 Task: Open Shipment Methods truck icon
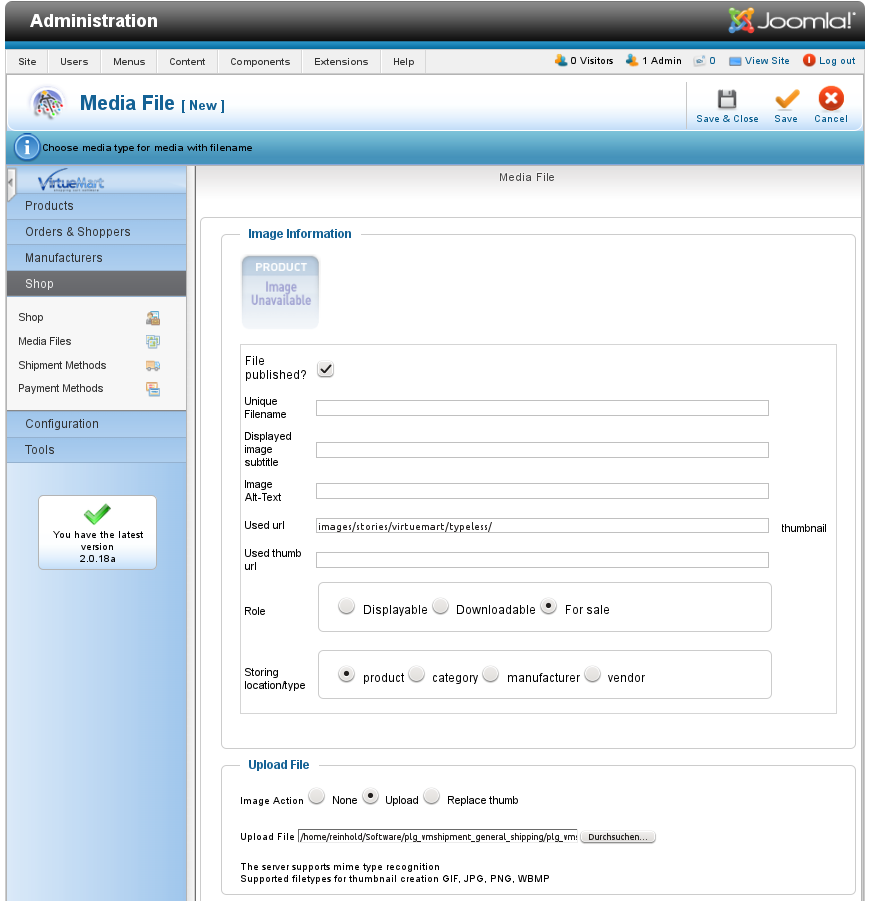153,366
